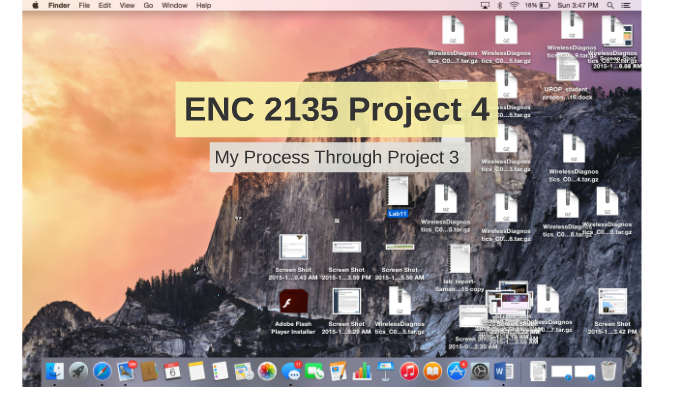
Task: Open Safari compass icon in Dock
Action: coord(102,371)
